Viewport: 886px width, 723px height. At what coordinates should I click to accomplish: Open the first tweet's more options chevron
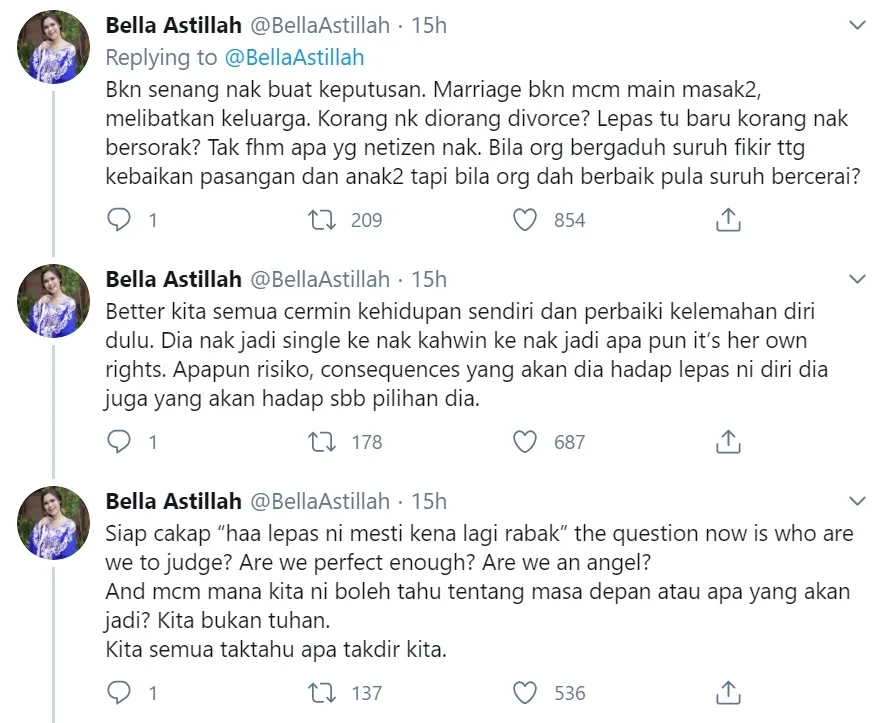(x=857, y=25)
